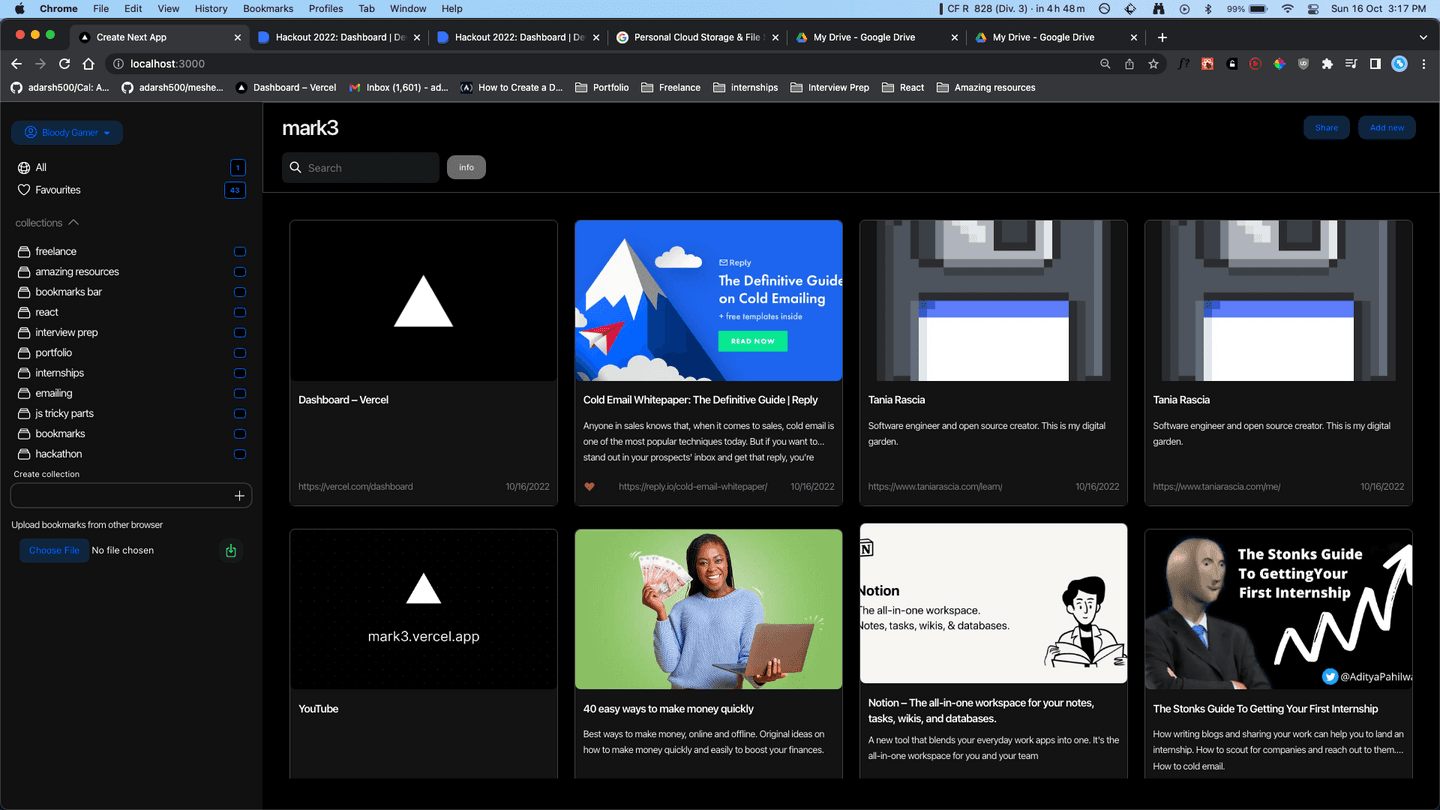Screen dimensions: 1440x810
Task: Unfavourite the Cold Email Whitepaper heart icon
Action: tap(589, 487)
